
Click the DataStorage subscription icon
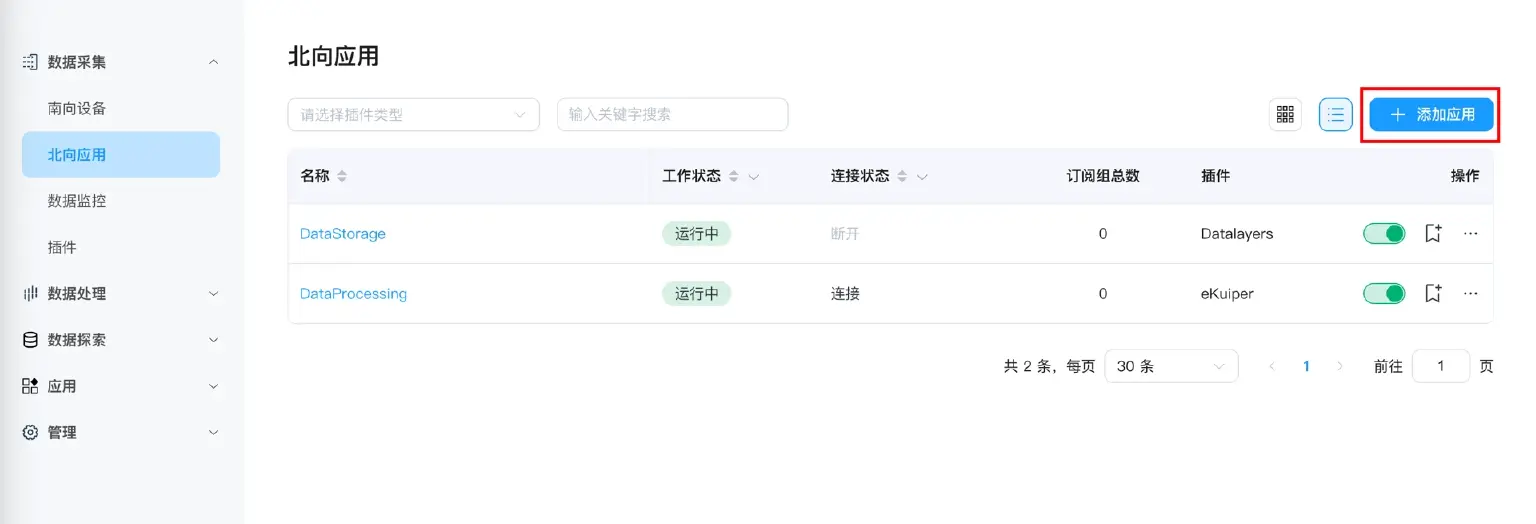click(x=1433, y=234)
